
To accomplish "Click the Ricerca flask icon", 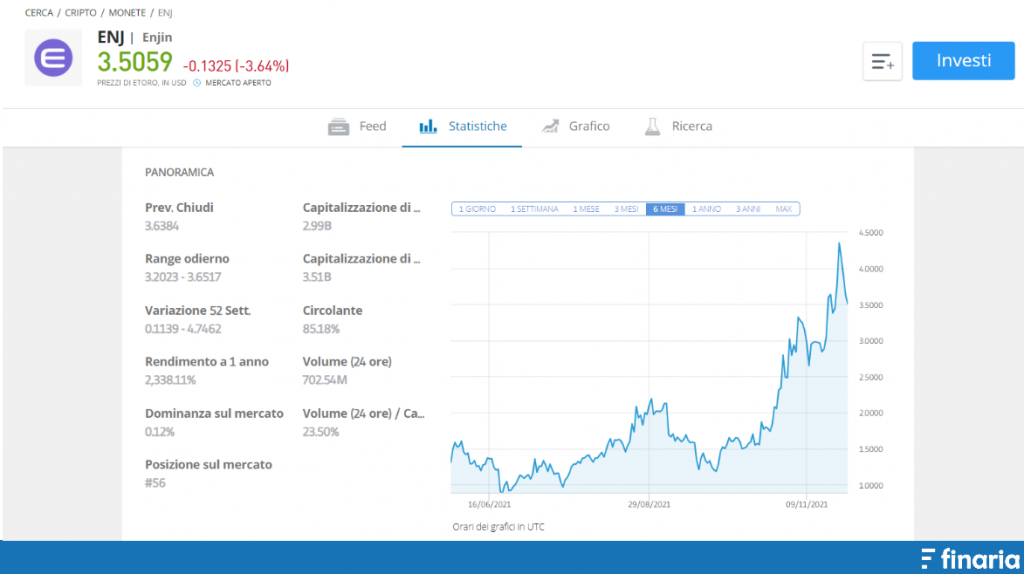I will point(652,127).
